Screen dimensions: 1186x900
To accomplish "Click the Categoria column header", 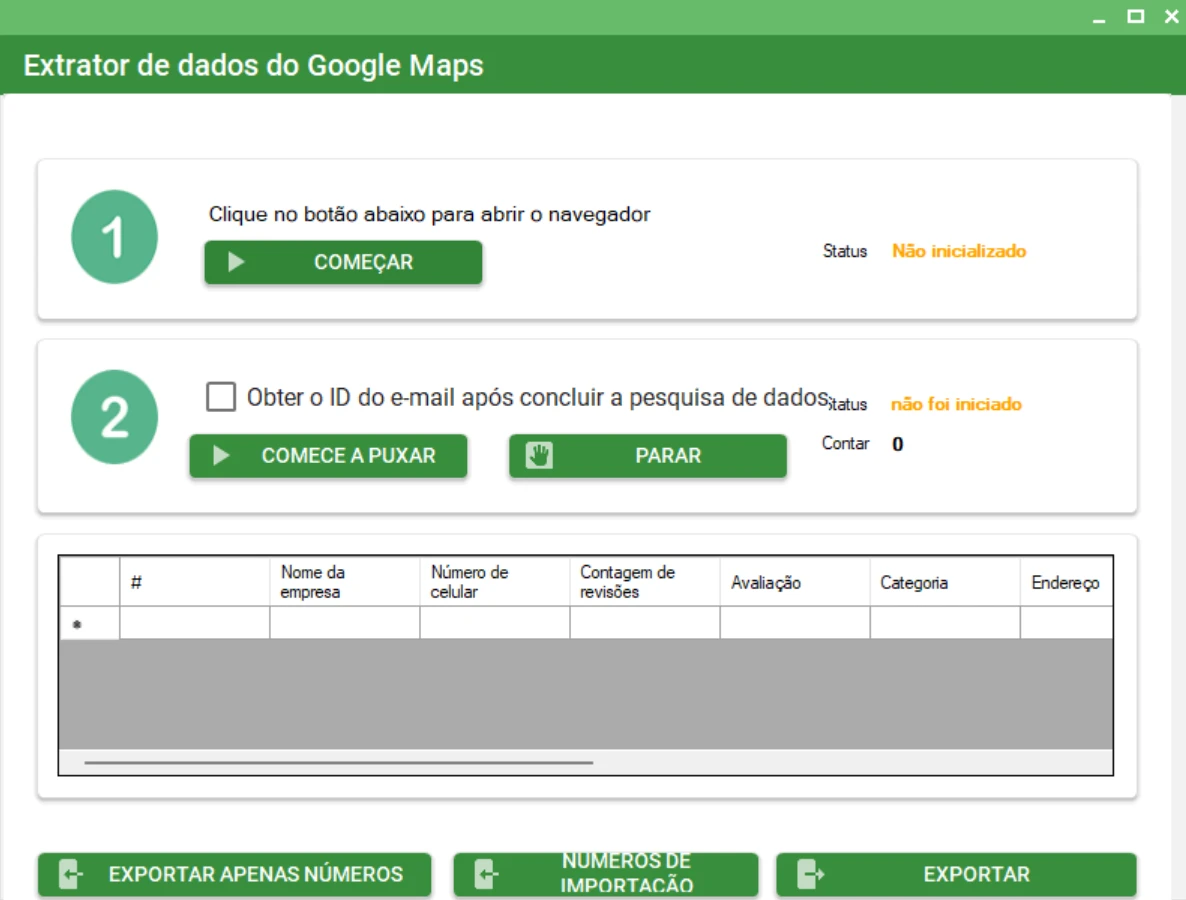I will (944, 582).
